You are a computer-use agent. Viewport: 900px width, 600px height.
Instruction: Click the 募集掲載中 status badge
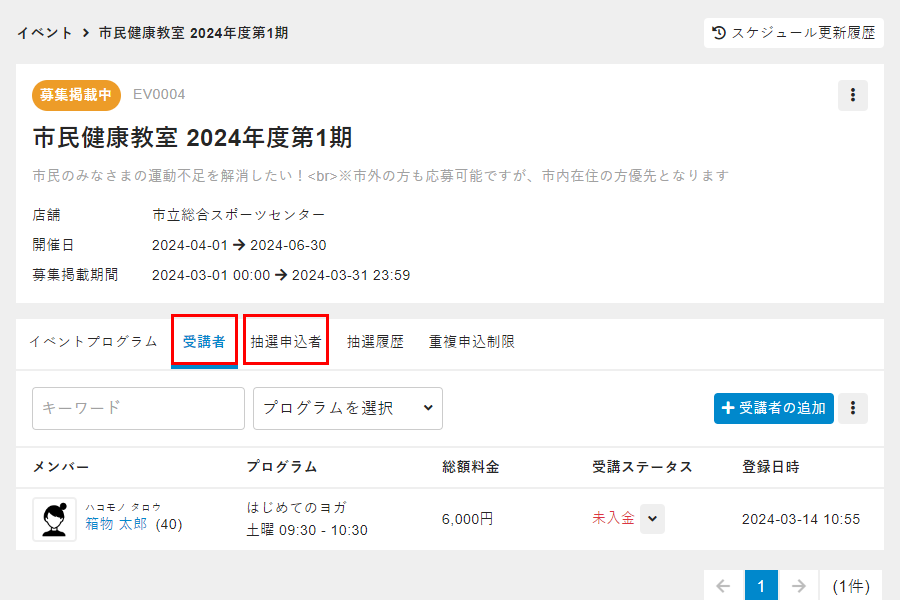tap(77, 95)
